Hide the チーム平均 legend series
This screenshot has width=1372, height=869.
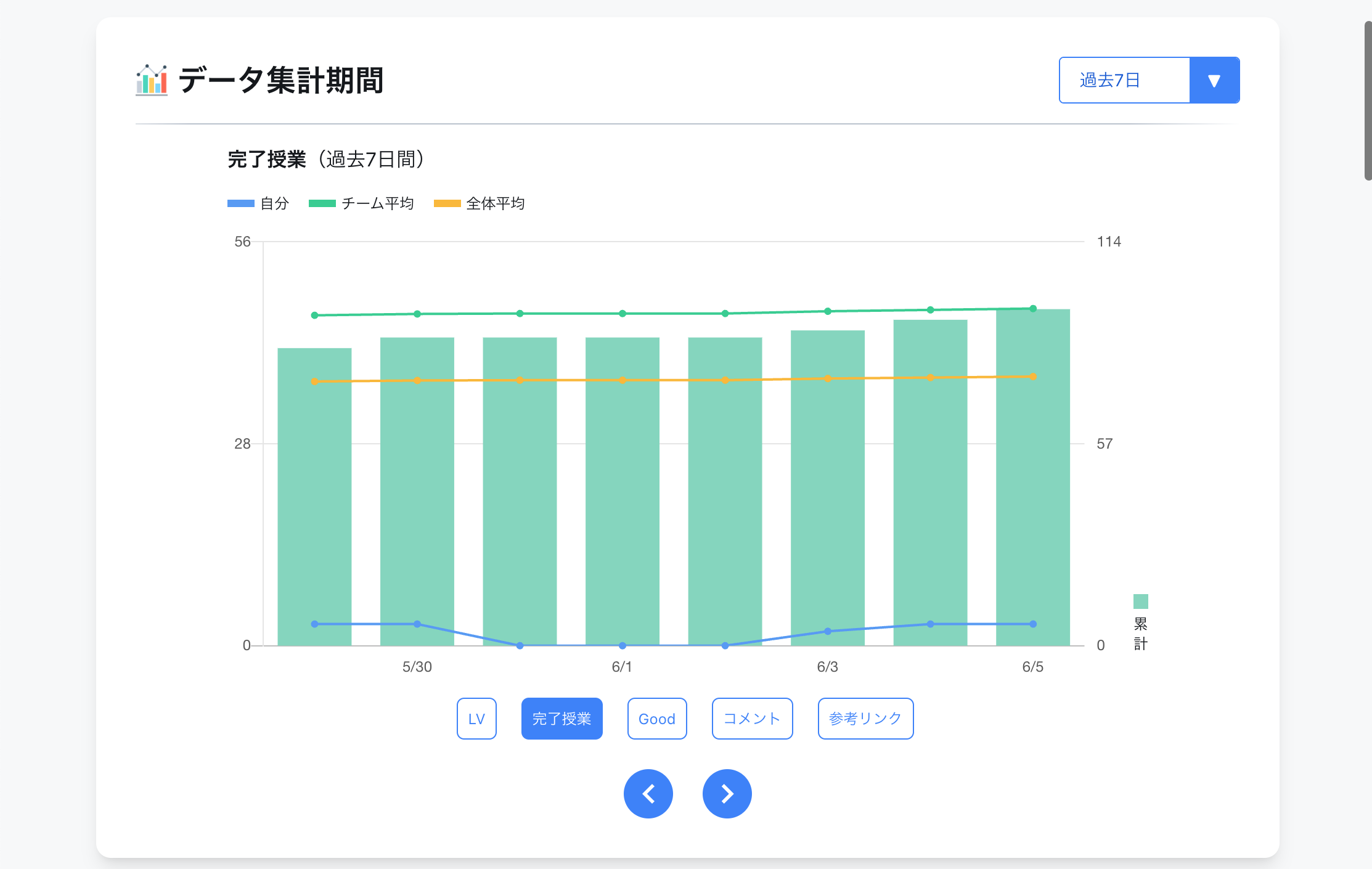(x=361, y=203)
